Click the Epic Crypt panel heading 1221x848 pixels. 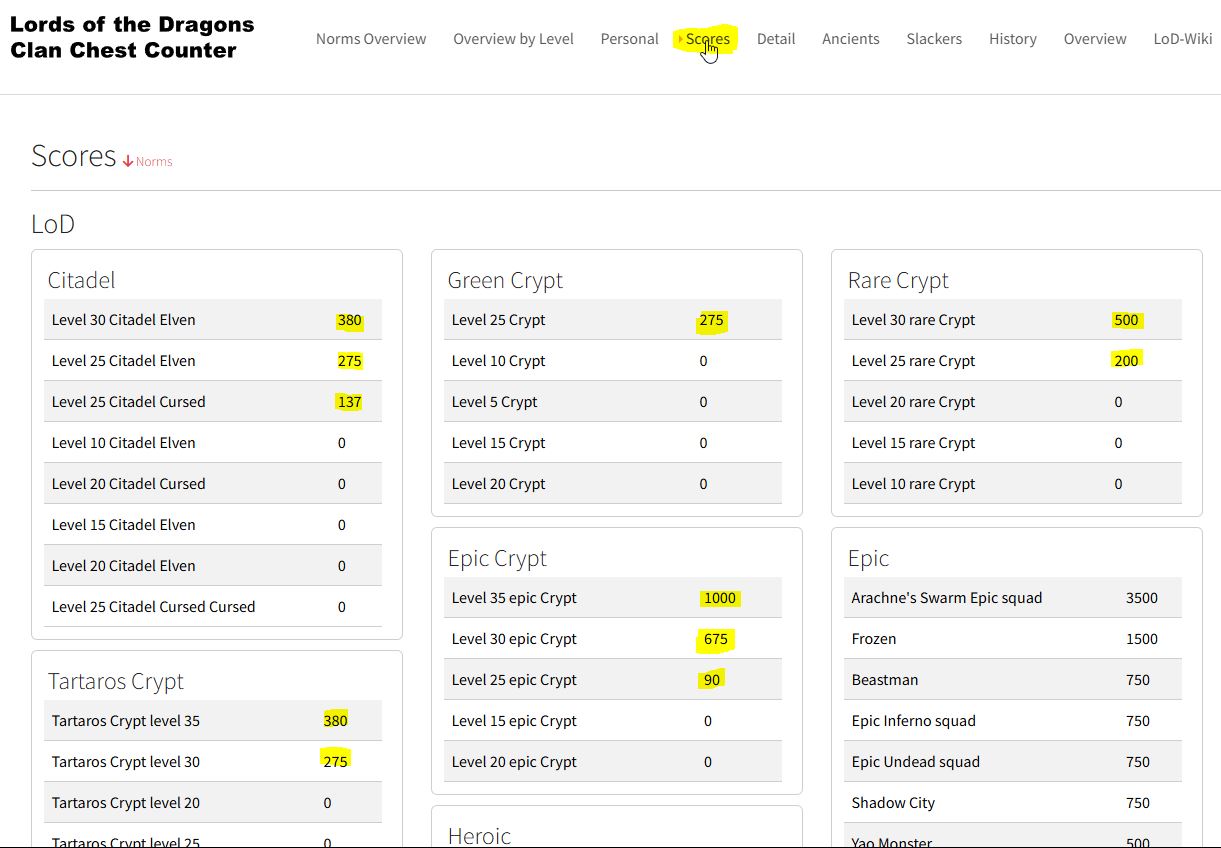pyautogui.click(x=497, y=558)
